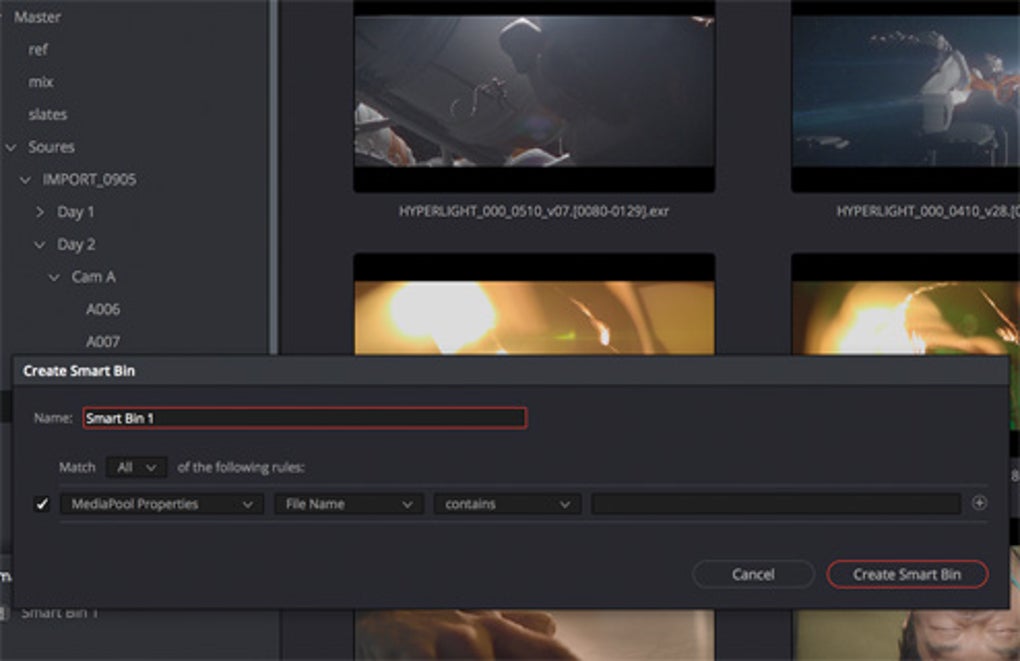Select the yellow glare clip below HYPERLIGHT_000_0510_v07
The height and width of the screenshot is (661, 1020).
click(534, 304)
